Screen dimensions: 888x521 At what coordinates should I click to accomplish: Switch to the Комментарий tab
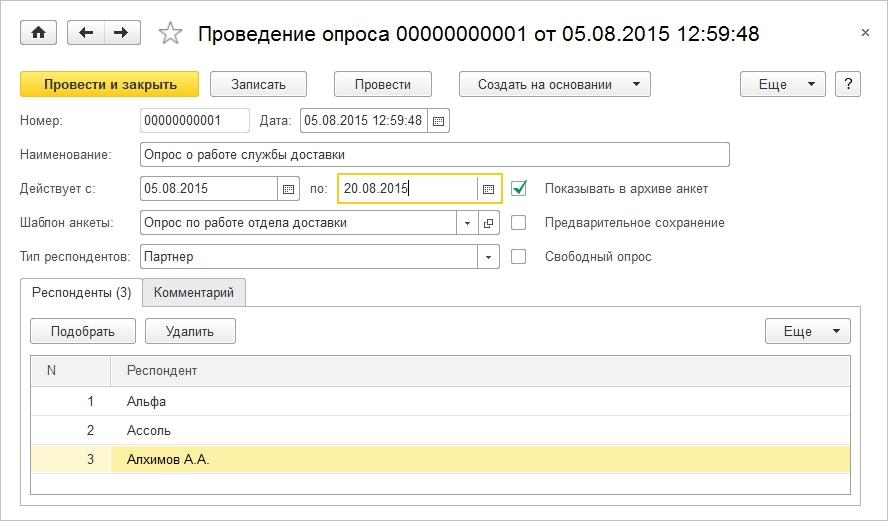coord(194,292)
